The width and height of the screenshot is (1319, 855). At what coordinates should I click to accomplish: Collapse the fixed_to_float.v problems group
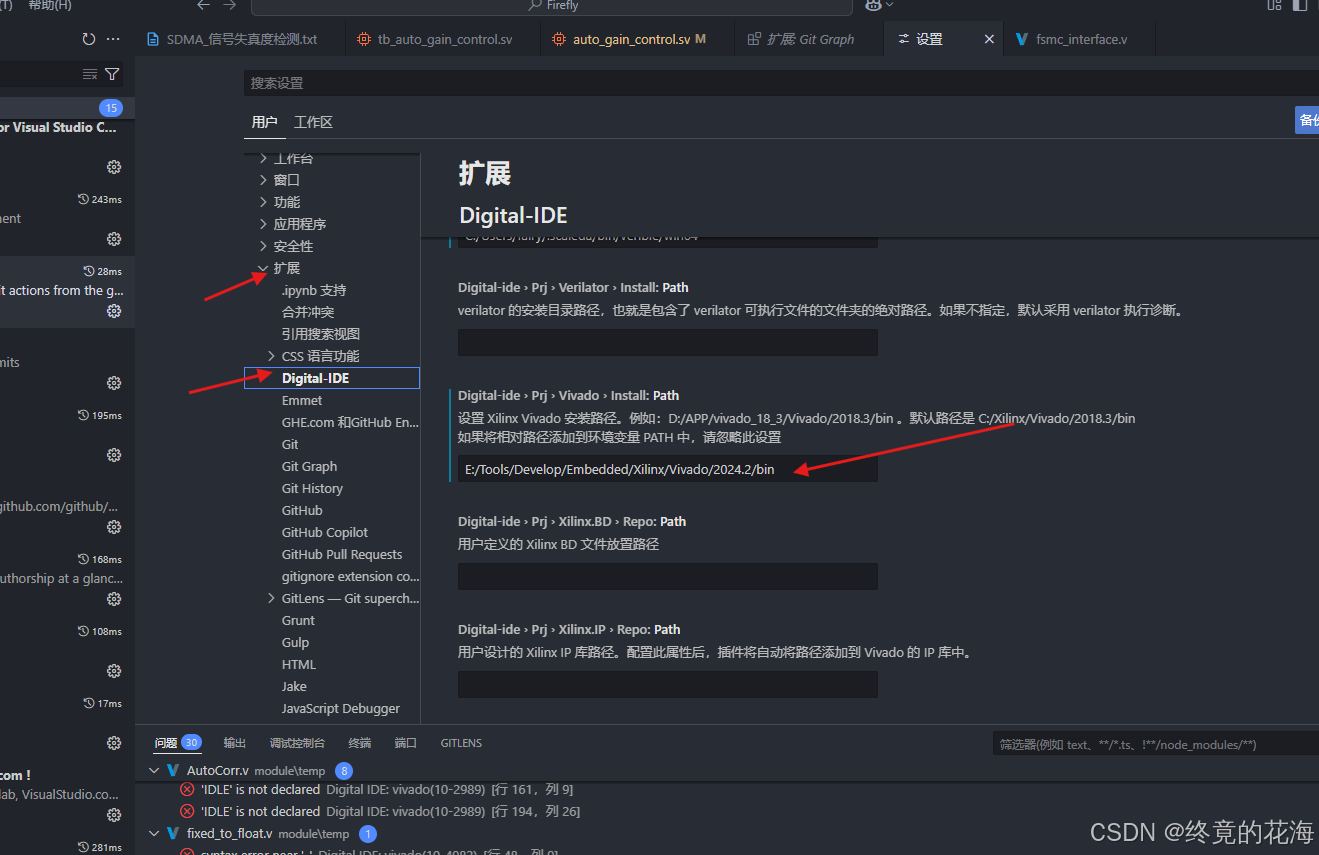click(x=154, y=833)
